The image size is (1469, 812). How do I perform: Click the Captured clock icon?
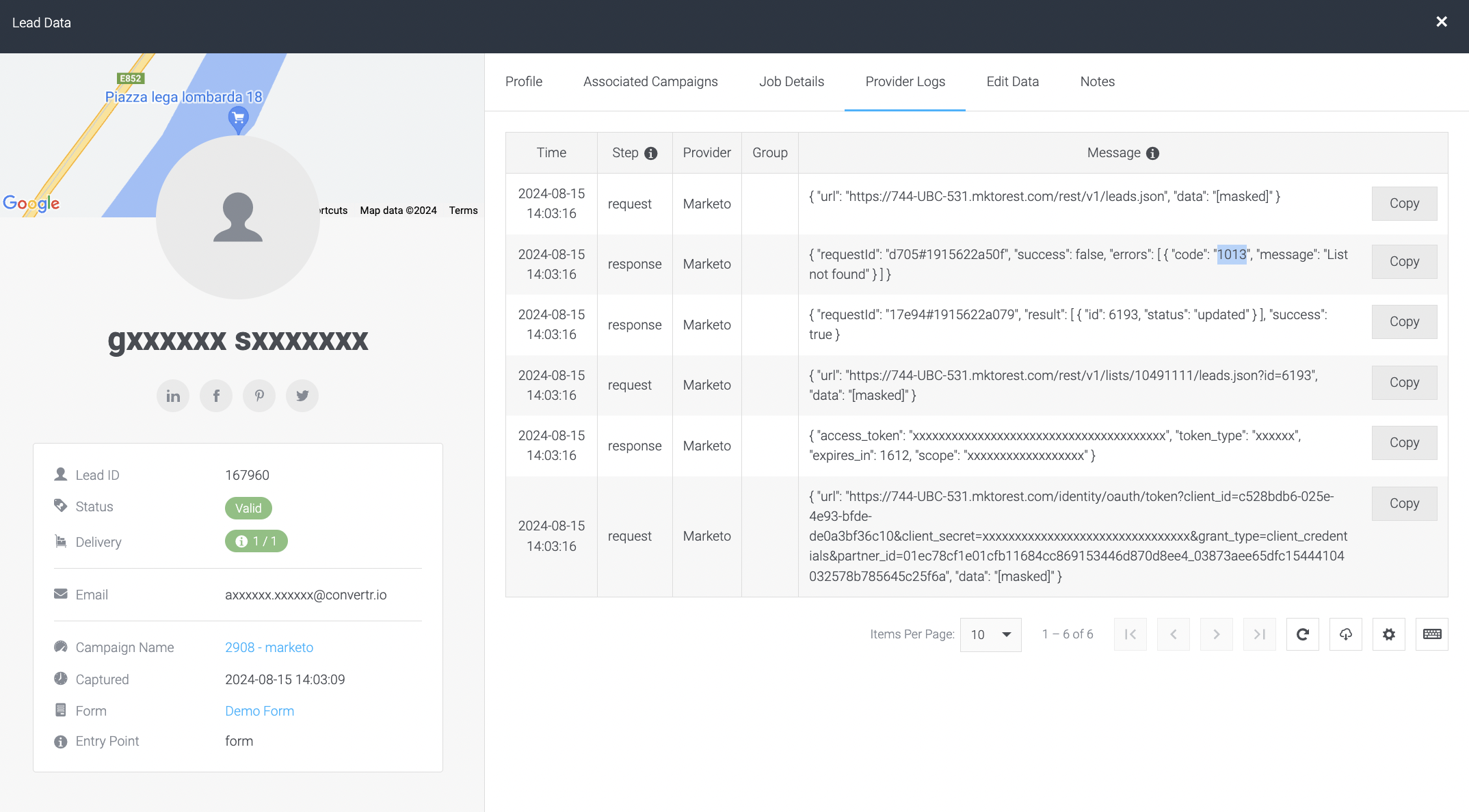pos(61,678)
